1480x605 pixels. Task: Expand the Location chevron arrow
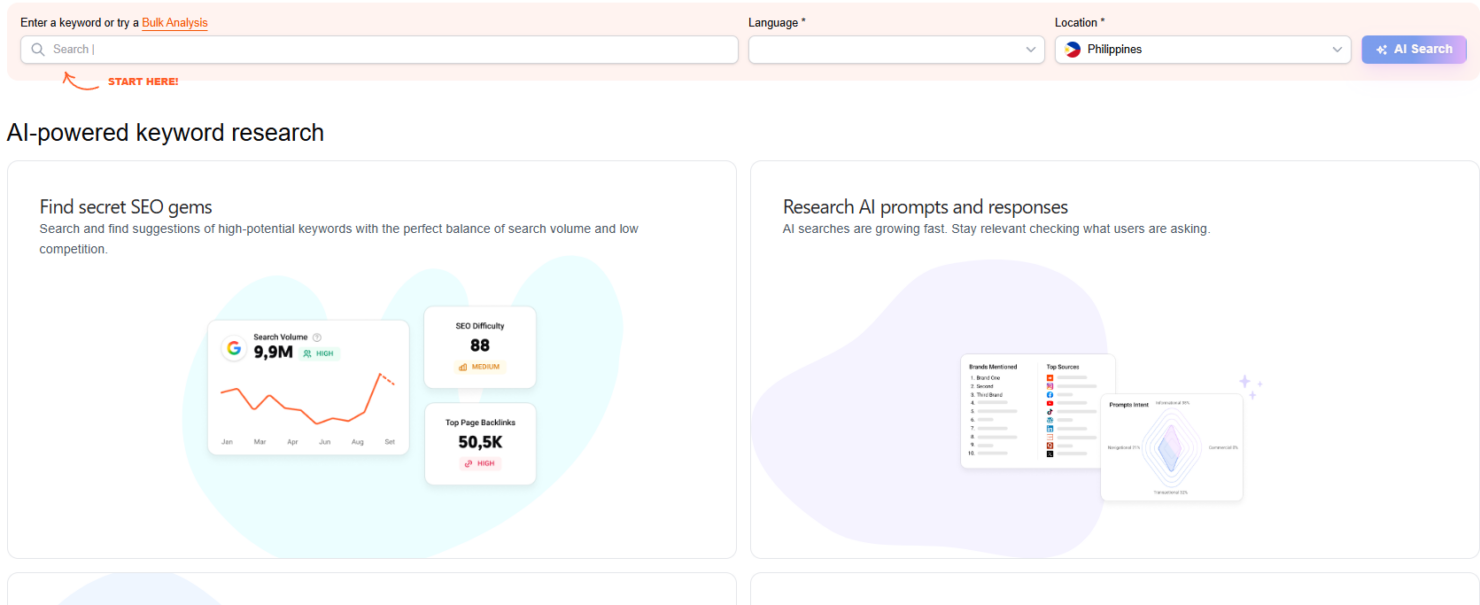pyautogui.click(x=1337, y=49)
